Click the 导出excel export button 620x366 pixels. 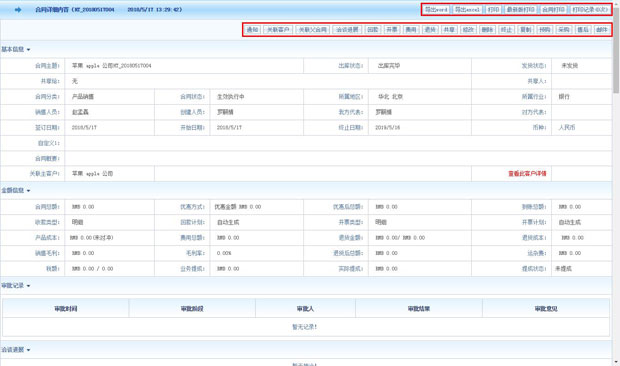[x=467, y=9]
